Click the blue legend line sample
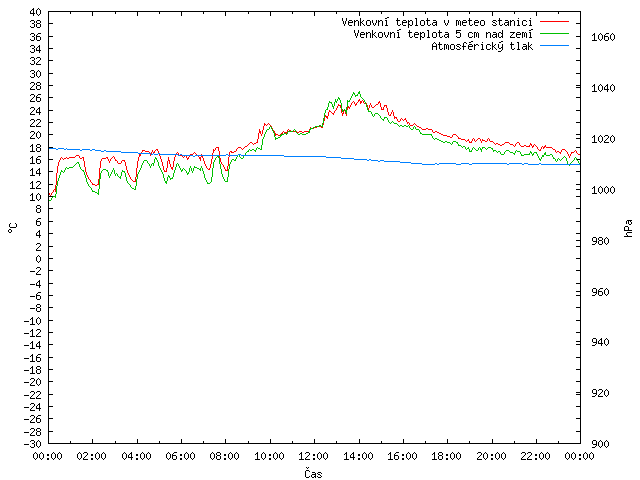The height and width of the screenshot is (480, 640). click(554, 46)
